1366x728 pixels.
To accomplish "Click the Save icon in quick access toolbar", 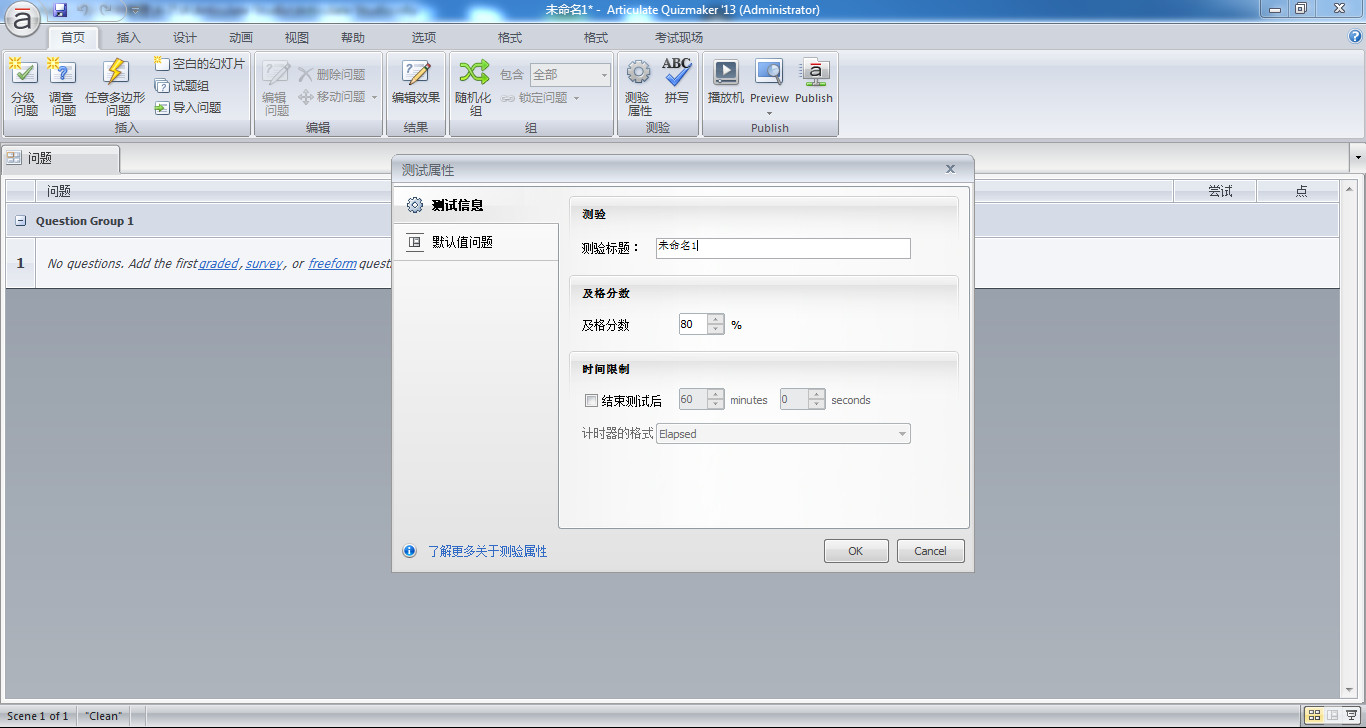I will tap(60, 10).
